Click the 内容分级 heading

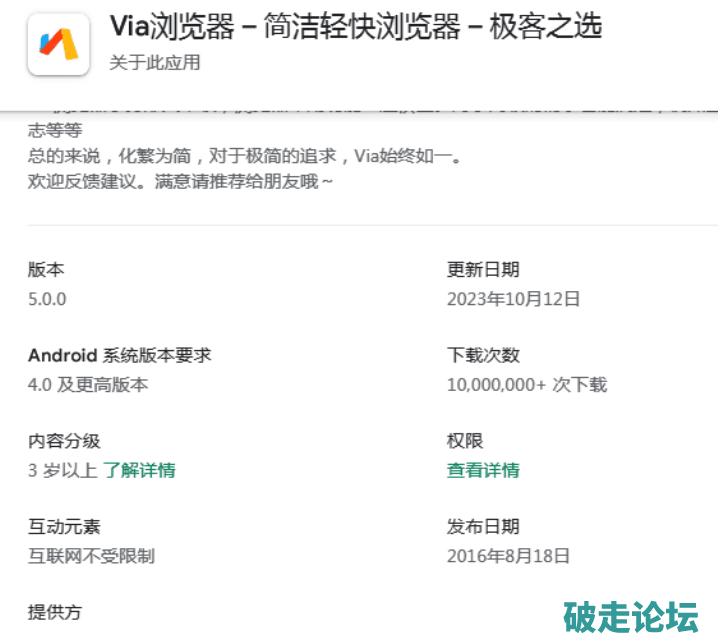(64, 441)
